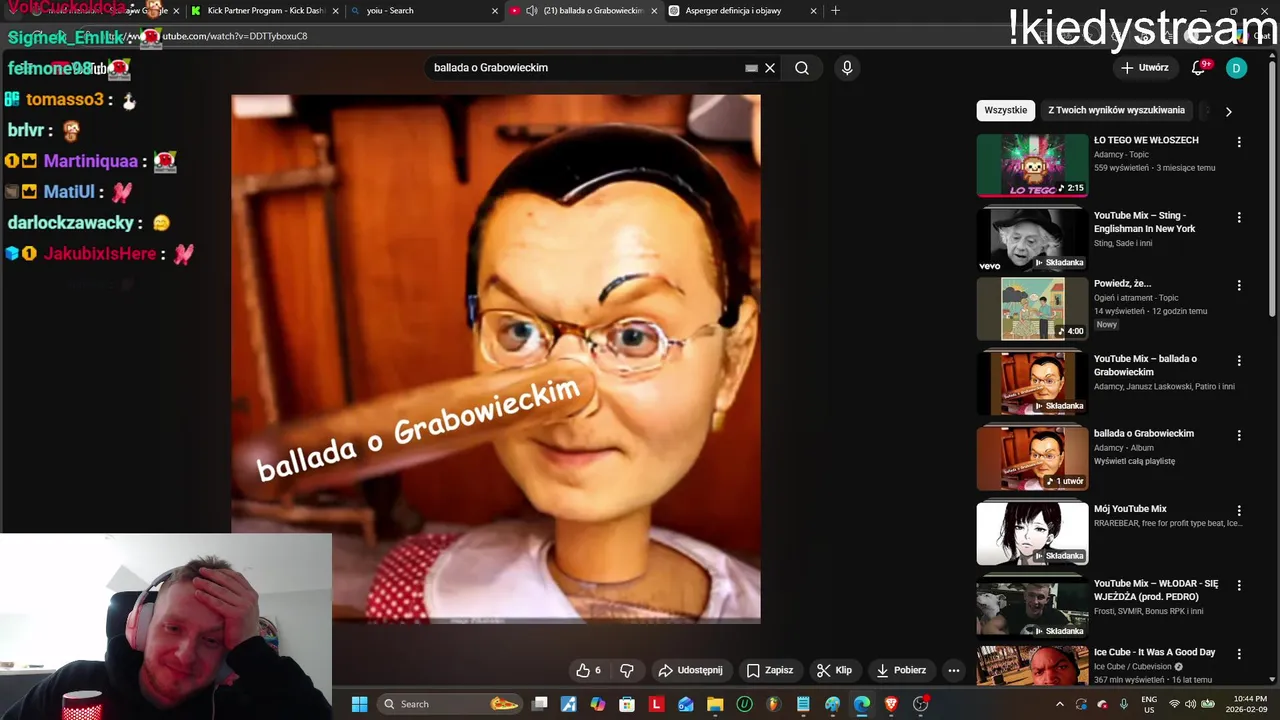Open Paint from the taskbar
Viewport: 1280px width, 720px height.
[x=832, y=704]
